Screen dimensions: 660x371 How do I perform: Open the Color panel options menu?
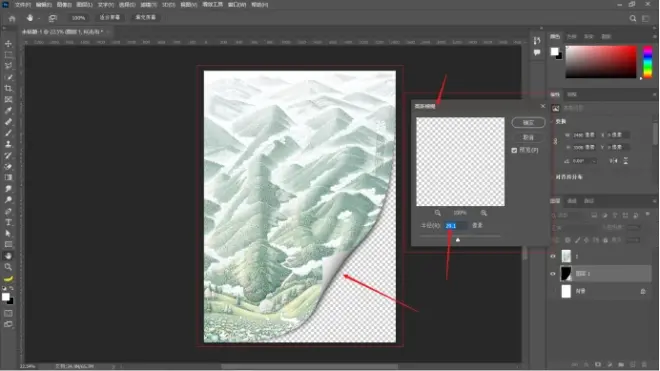coord(655,37)
